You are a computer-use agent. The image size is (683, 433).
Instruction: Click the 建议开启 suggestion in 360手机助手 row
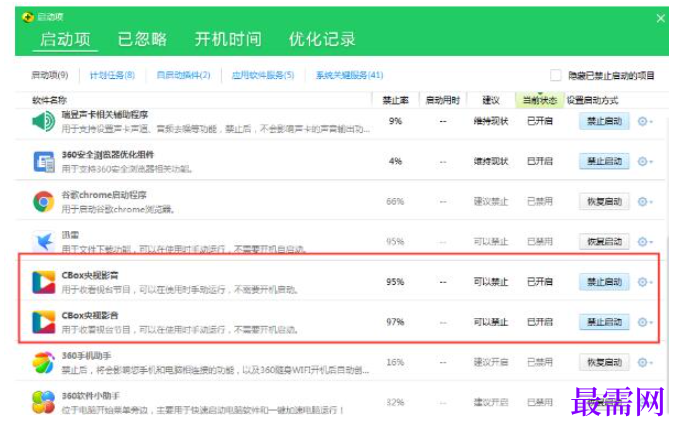(x=491, y=362)
